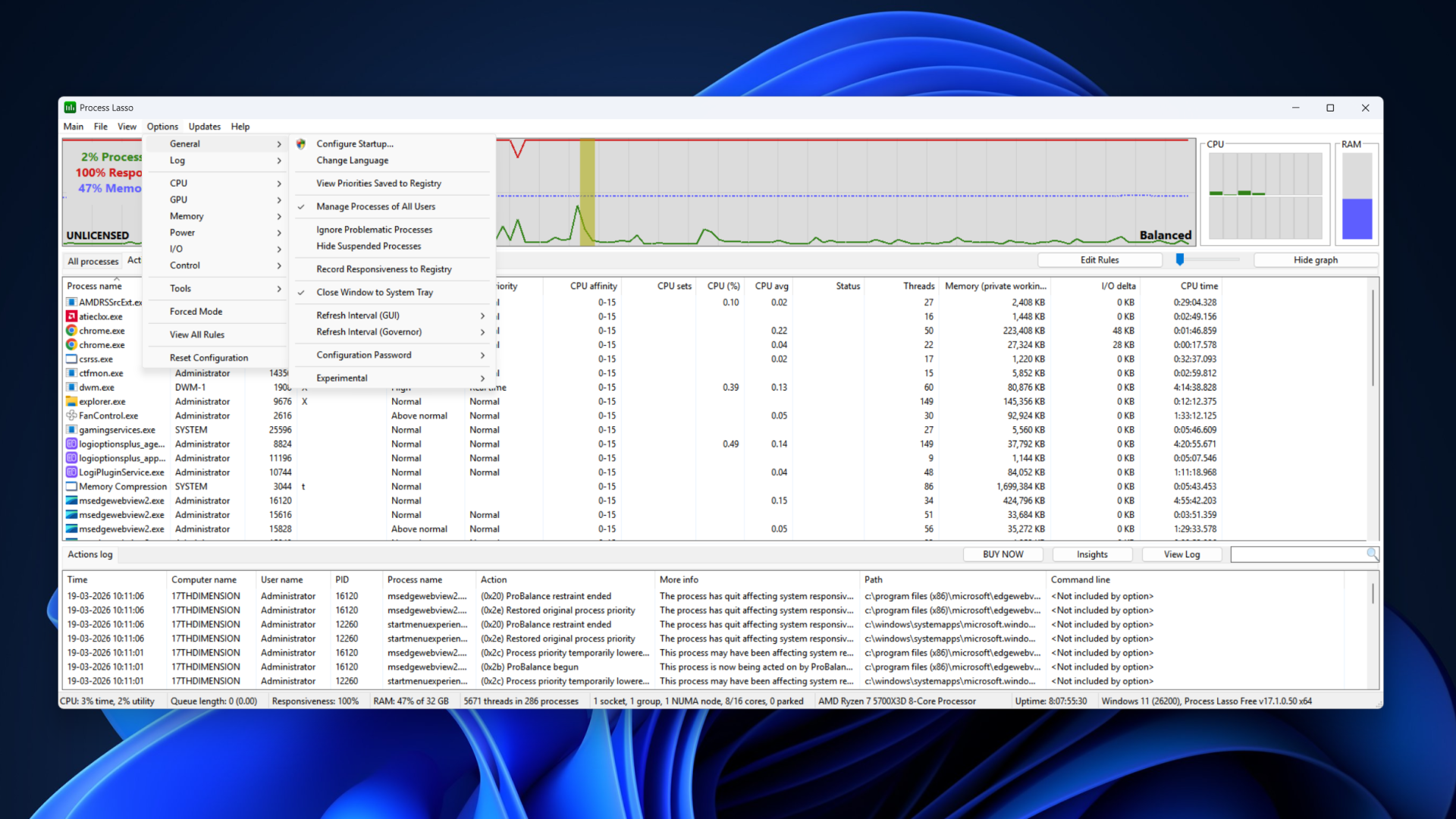Click the Process Lasso title bar icon
The image size is (1456, 819).
(x=71, y=108)
